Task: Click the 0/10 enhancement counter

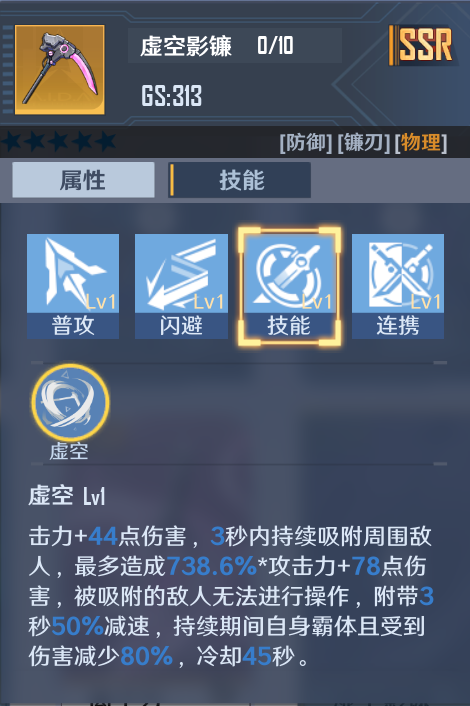Action: 275,45
